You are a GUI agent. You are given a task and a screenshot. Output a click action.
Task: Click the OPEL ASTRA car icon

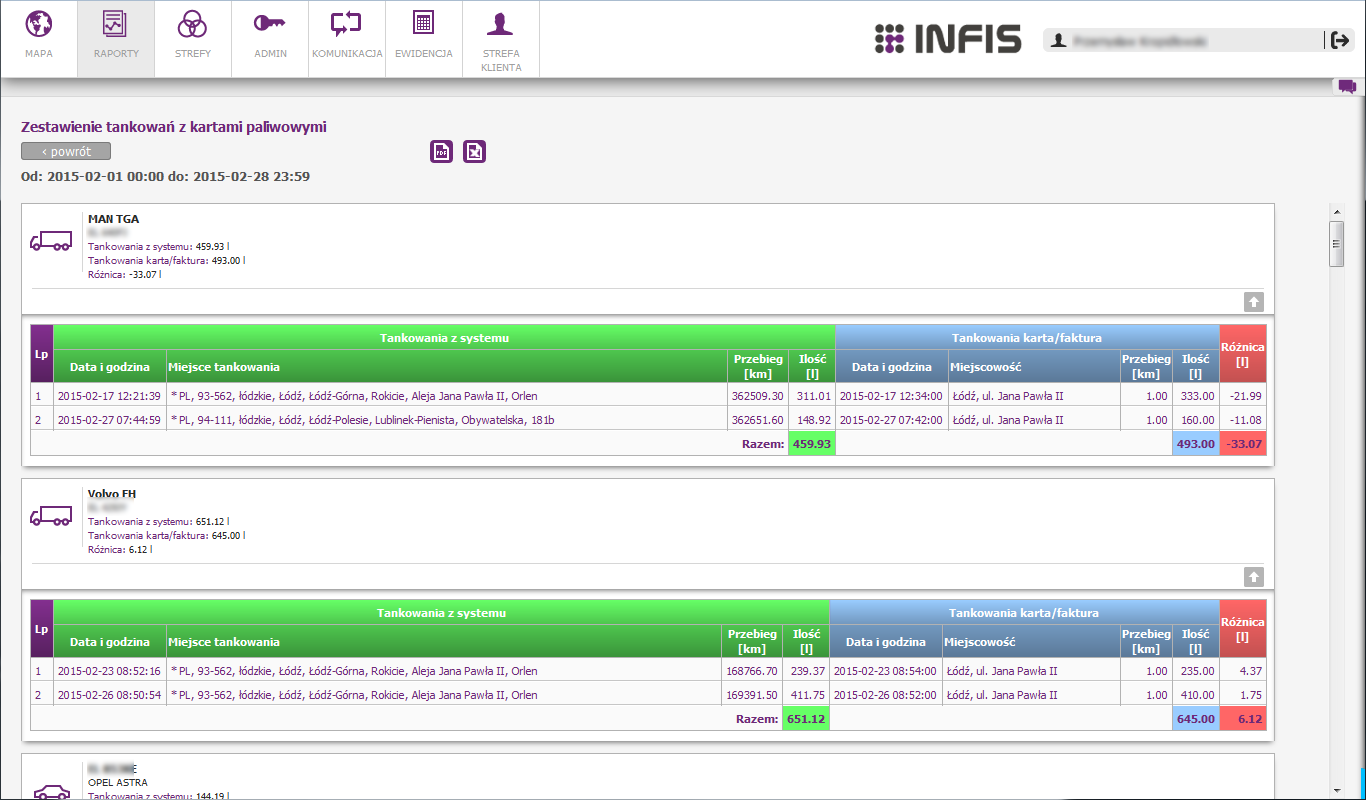click(51, 790)
